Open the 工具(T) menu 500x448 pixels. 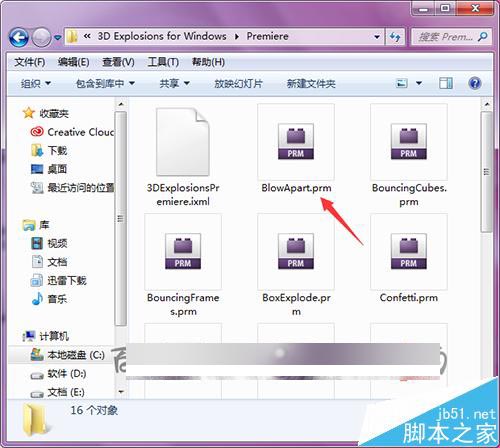[x=163, y=62]
